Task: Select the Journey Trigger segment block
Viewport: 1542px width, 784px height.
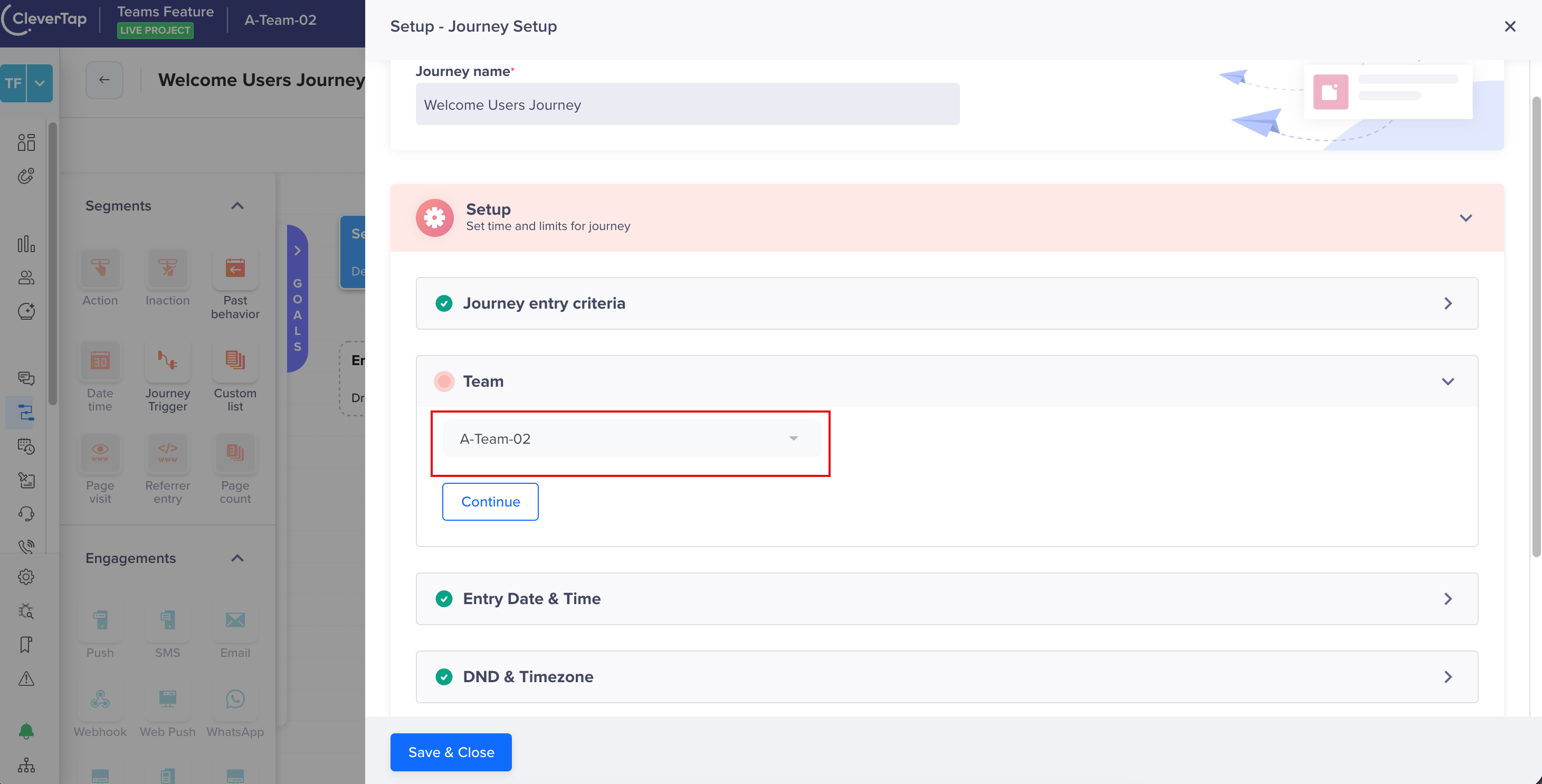Action: point(168,361)
